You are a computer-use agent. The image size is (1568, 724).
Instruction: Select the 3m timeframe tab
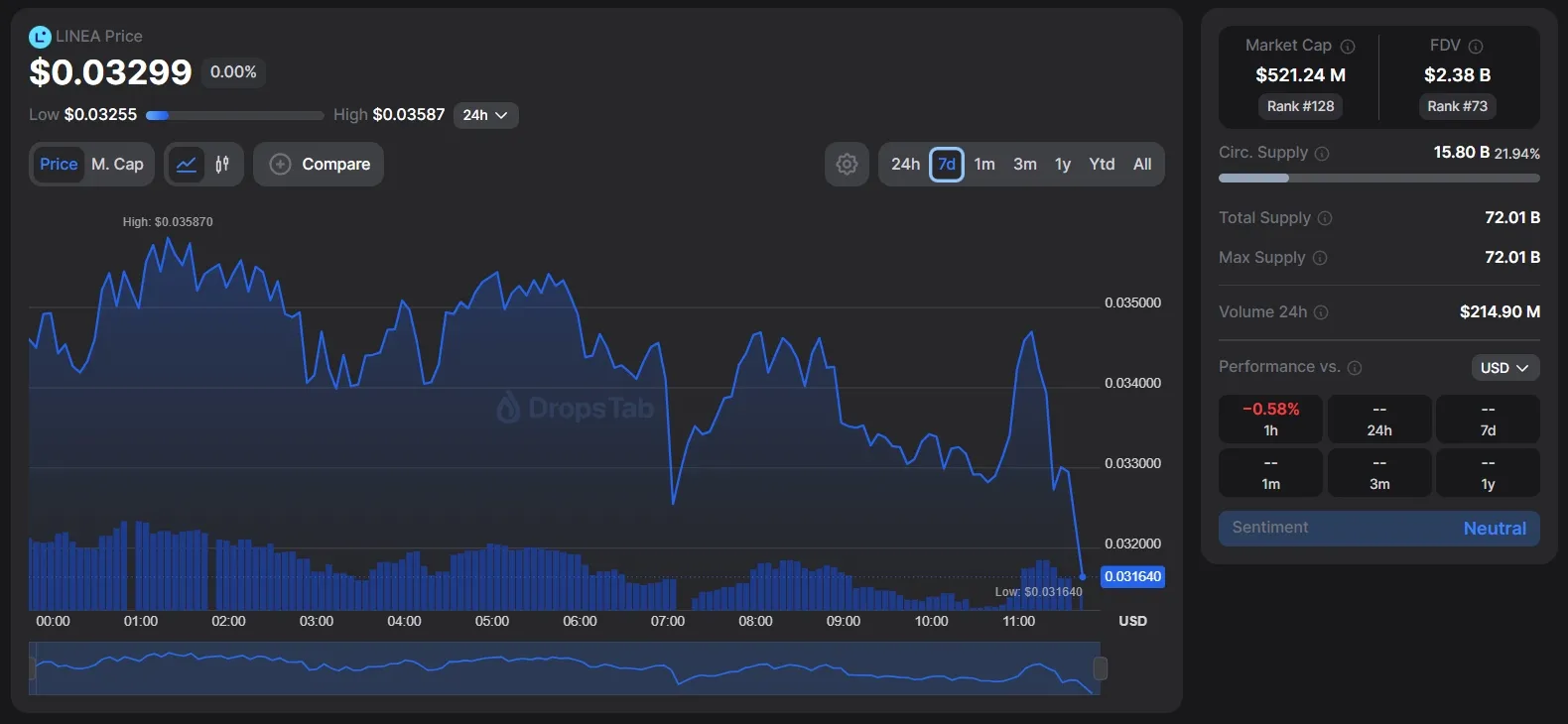coord(1025,165)
